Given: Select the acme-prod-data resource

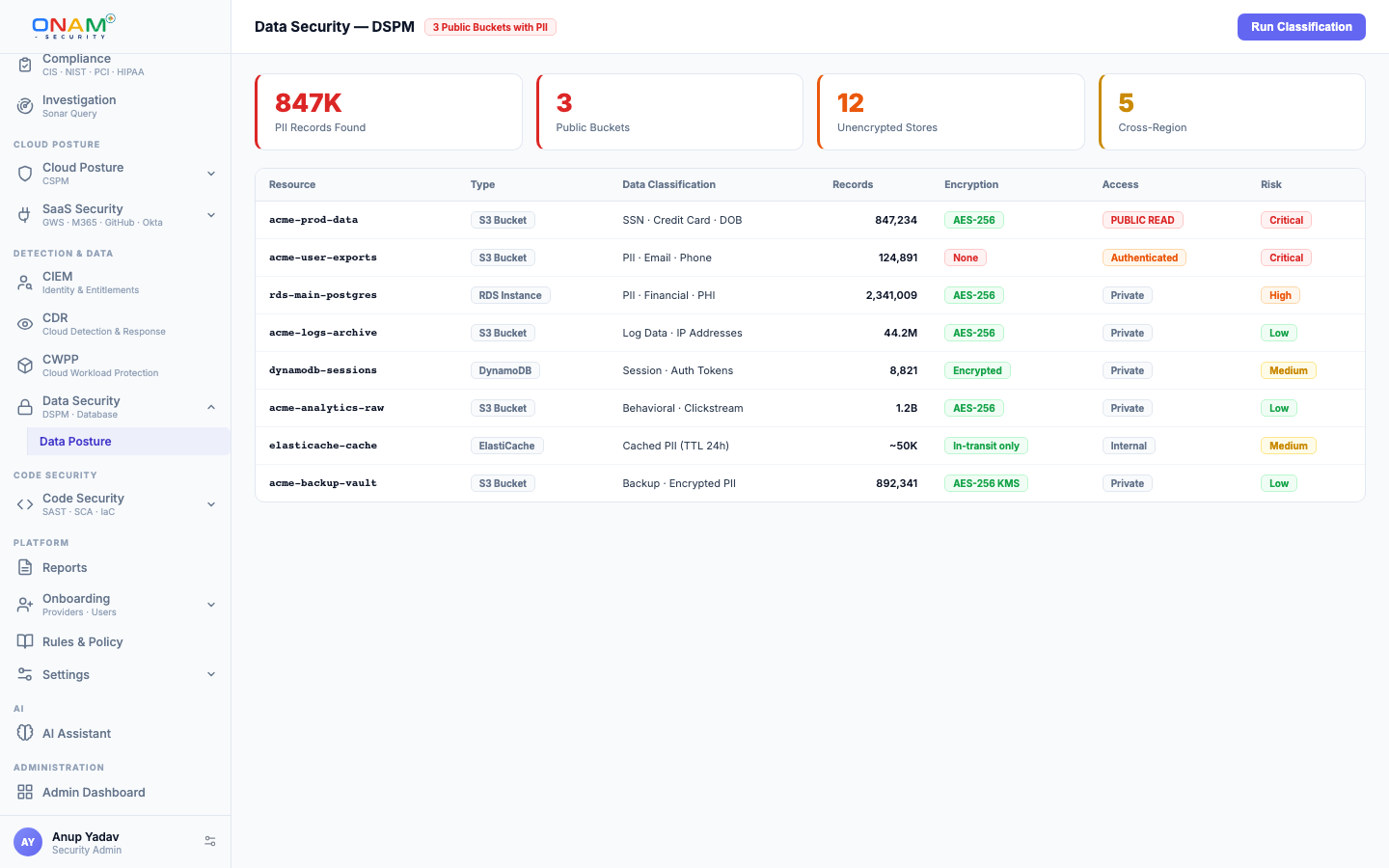Looking at the screenshot, I should pyautogui.click(x=313, y=220).
